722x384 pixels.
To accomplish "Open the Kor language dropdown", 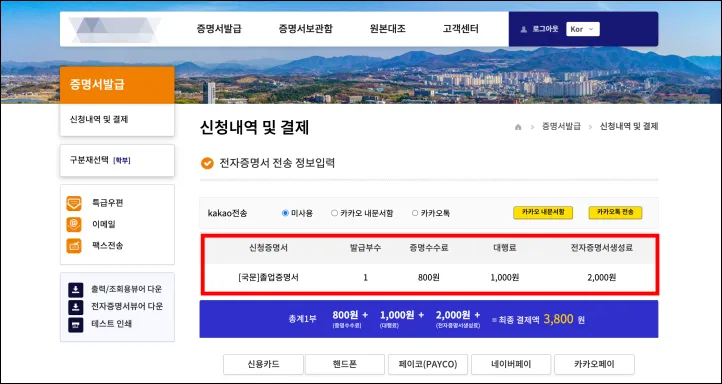I will pos(582,29).
